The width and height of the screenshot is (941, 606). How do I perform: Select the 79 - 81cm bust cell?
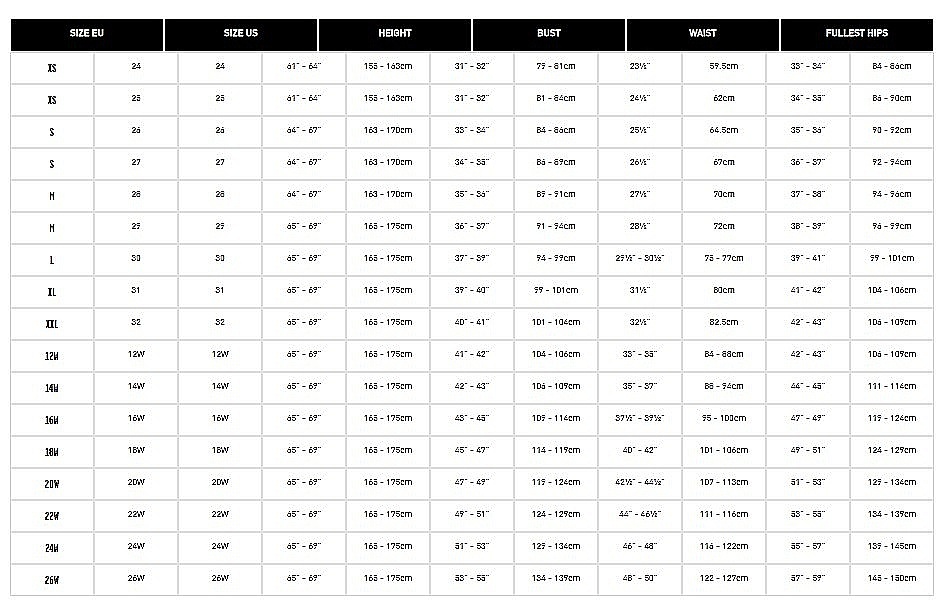(556, 67)
